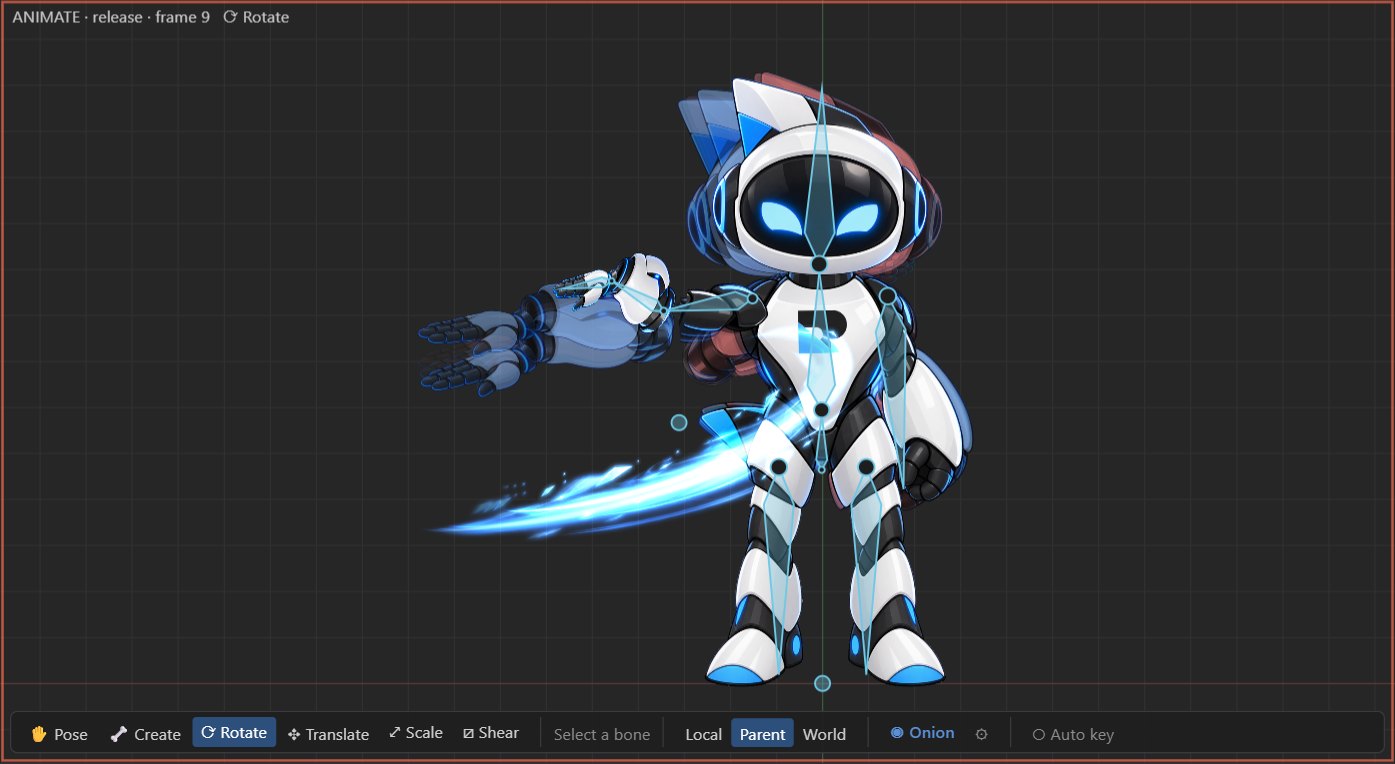Select the thigh joint of the leg beside the slash
This screenshot has width=1395, height=764.
[779, 467]
